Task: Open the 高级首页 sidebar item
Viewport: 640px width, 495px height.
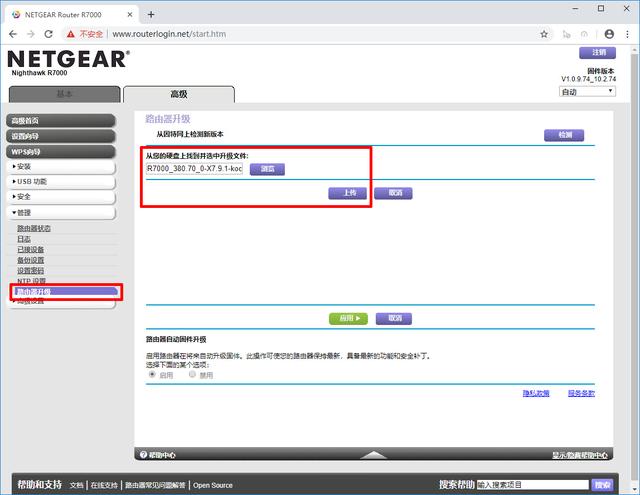Action: tap(61, 121)
